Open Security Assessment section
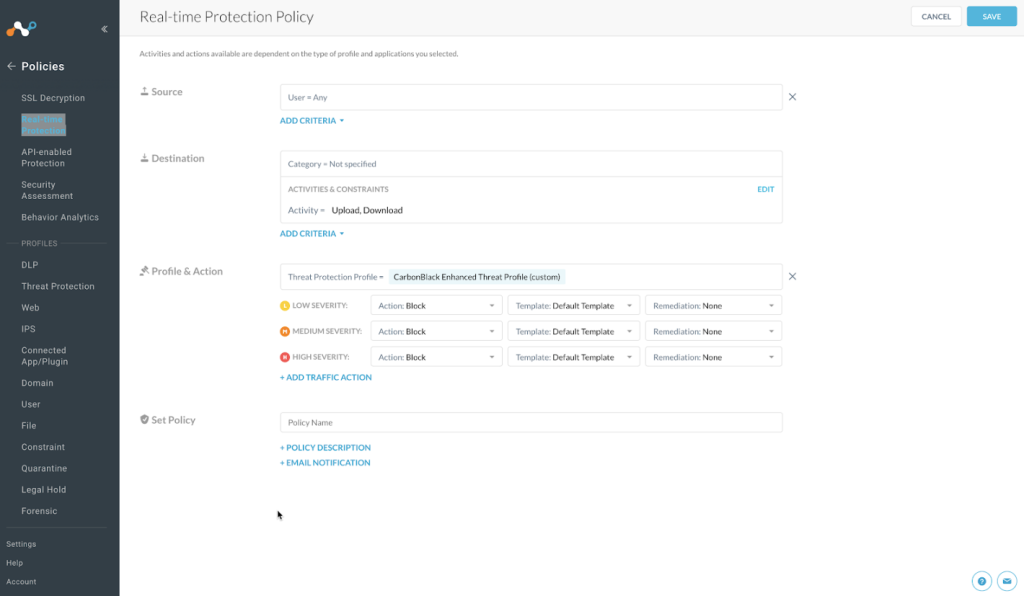1024x596 pixels. (x=47, y=190)
